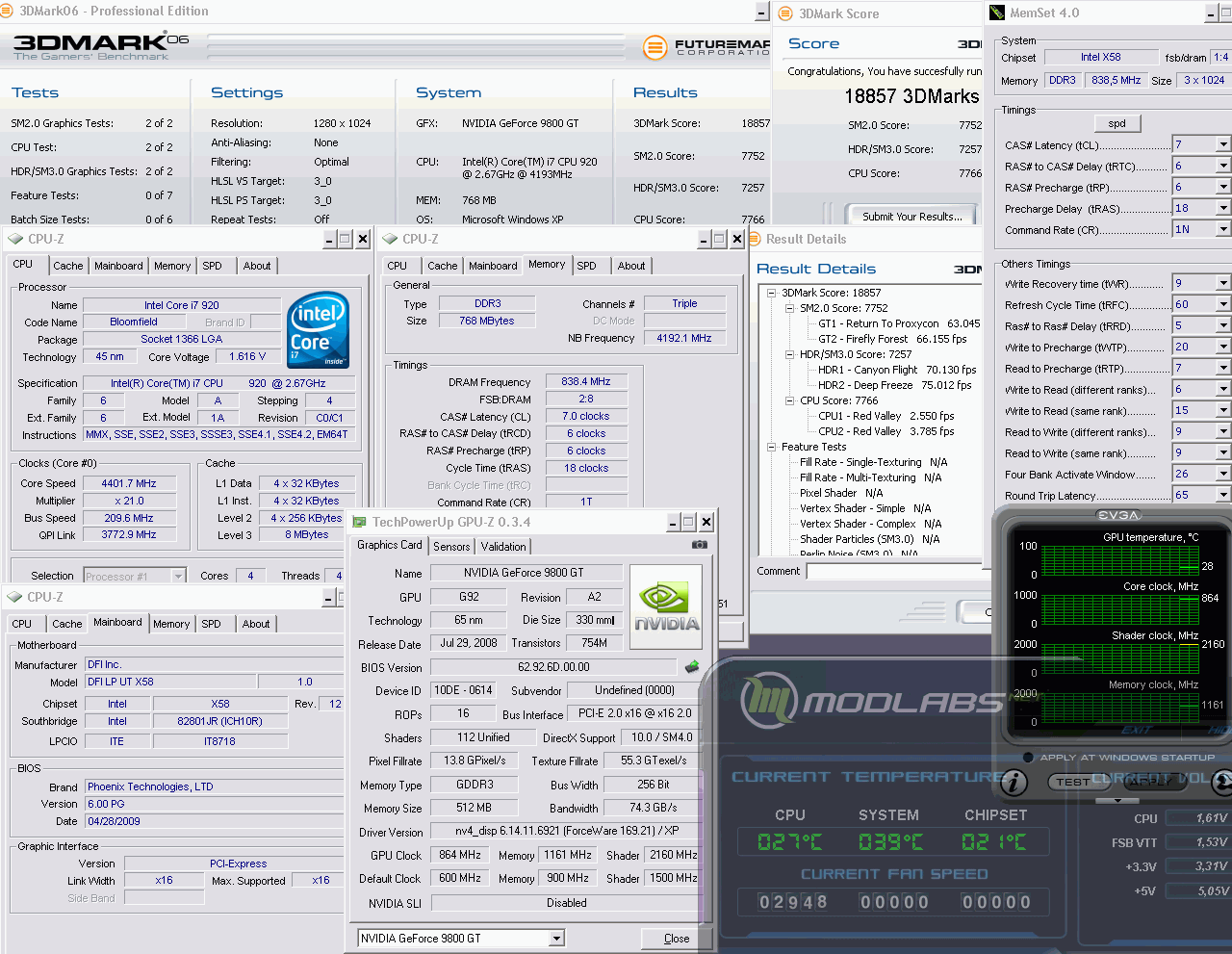Click the GPU-Z title bar icon
The image size is (1232, 954).
[x=360, y=522]
